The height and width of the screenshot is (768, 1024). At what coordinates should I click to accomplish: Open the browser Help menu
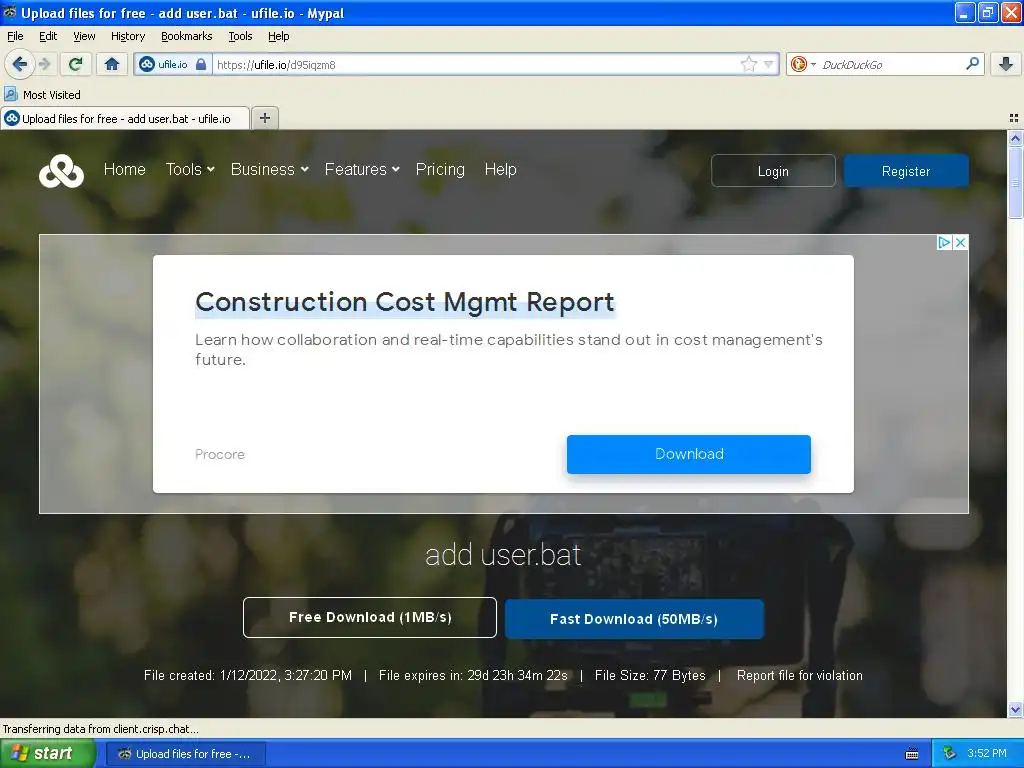pos(278,36)
